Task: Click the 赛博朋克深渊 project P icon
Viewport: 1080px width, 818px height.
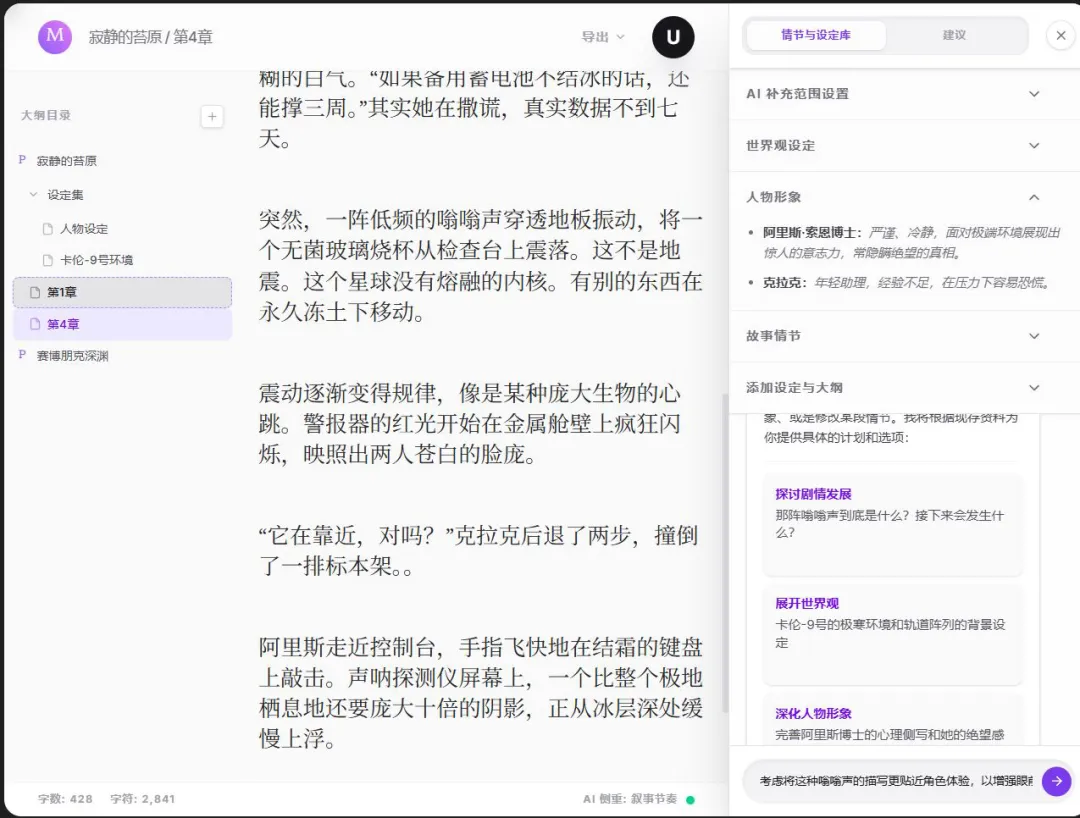Action: pyautogui.click(x=22, y=355)
